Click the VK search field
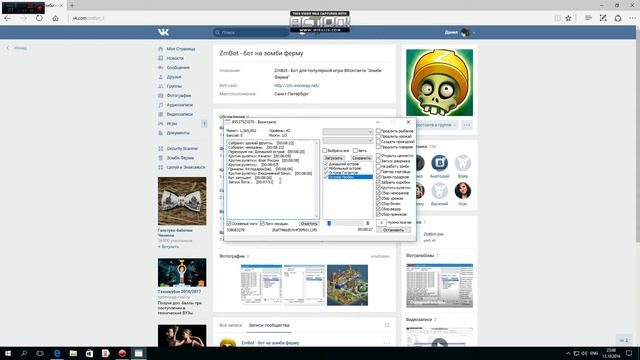This screenshot has height=360, width=640. 251,32
